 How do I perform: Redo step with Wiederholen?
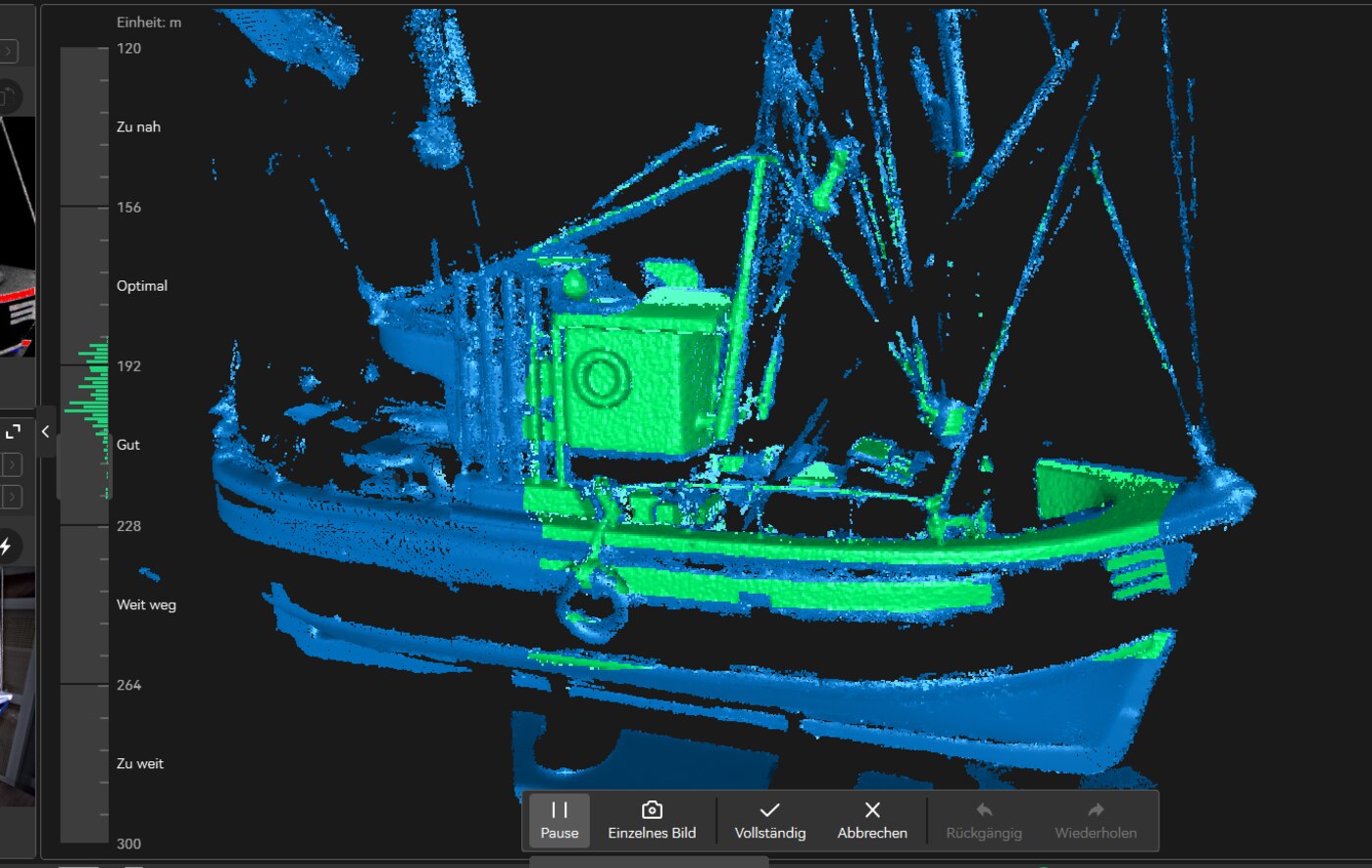[x=1096, y=820]
